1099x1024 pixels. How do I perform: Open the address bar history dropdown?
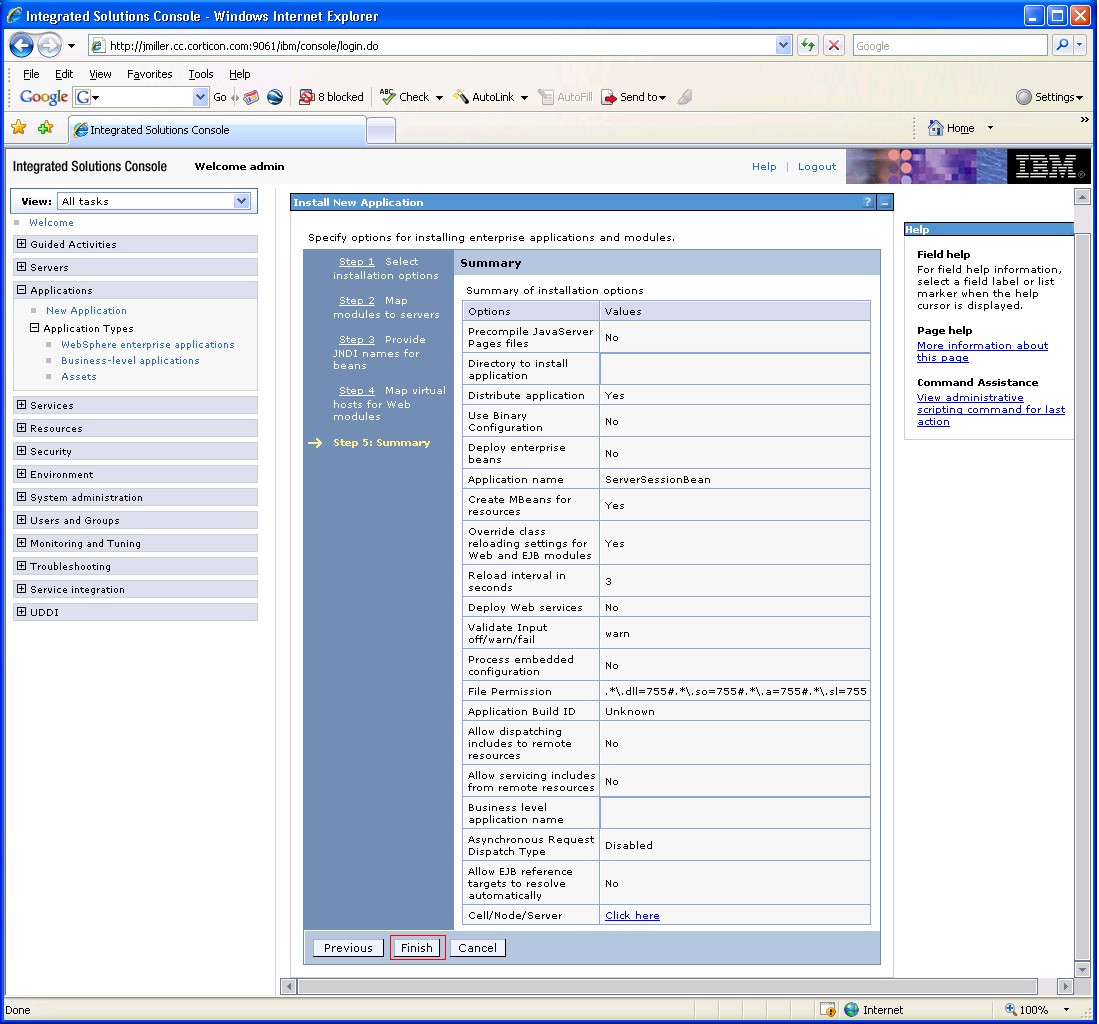[784, 46]
